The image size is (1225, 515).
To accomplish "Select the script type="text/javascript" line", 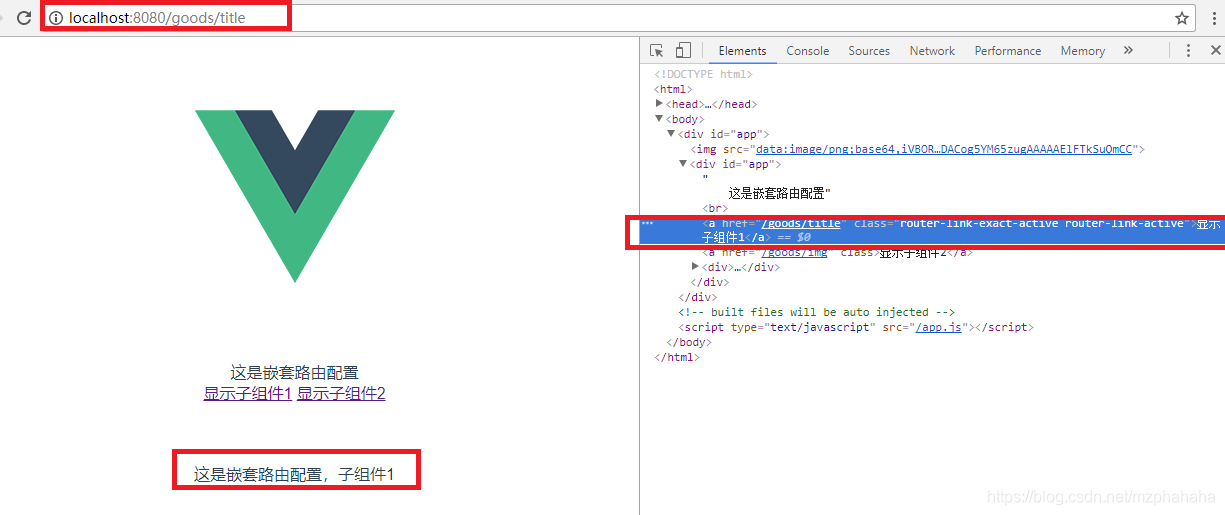I will click(x=856, y=327).
